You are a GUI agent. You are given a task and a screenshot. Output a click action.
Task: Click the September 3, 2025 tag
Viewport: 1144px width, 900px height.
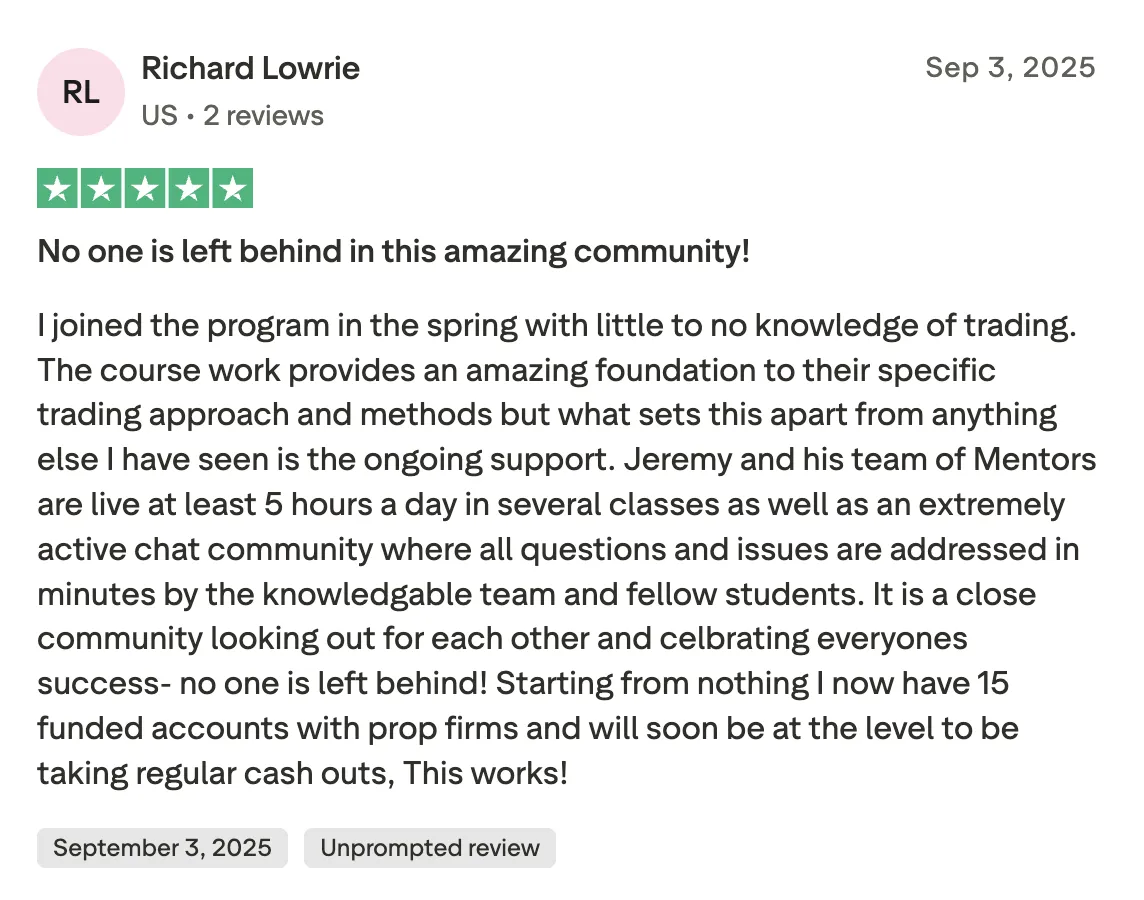click(x=162, y=847)
